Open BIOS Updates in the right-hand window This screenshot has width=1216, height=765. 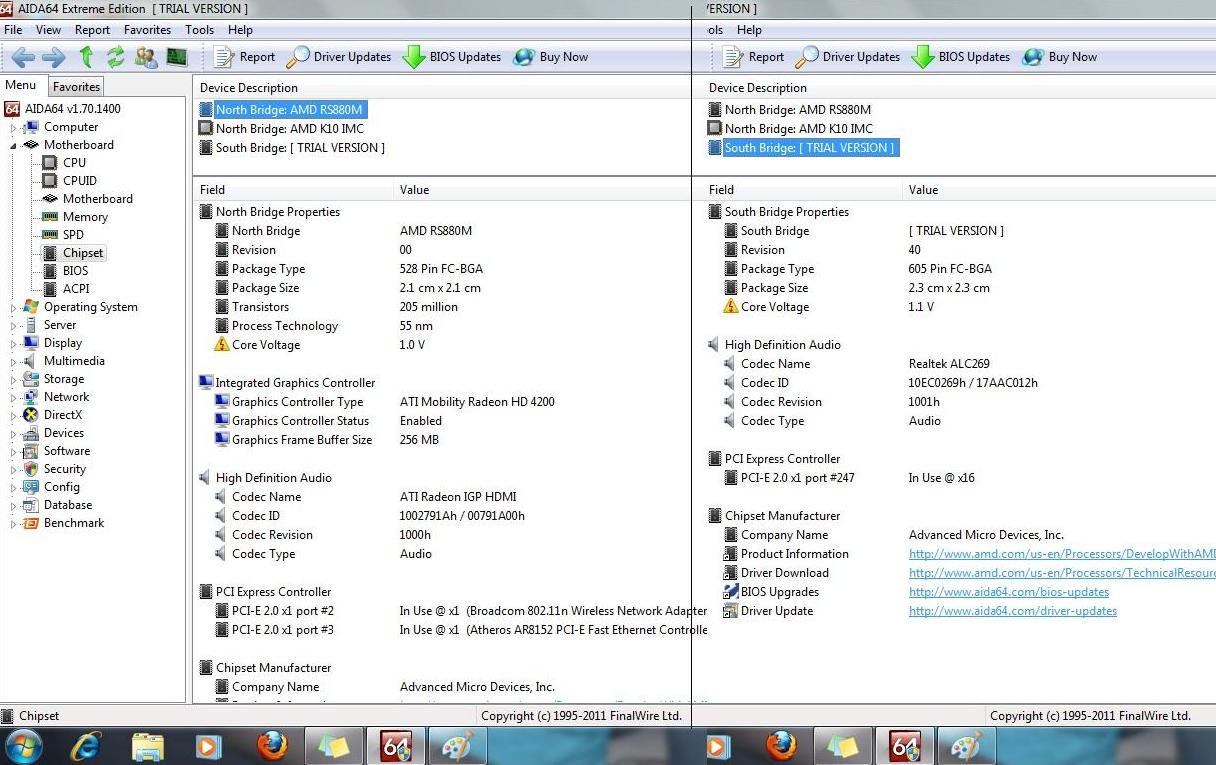point(961,57)
